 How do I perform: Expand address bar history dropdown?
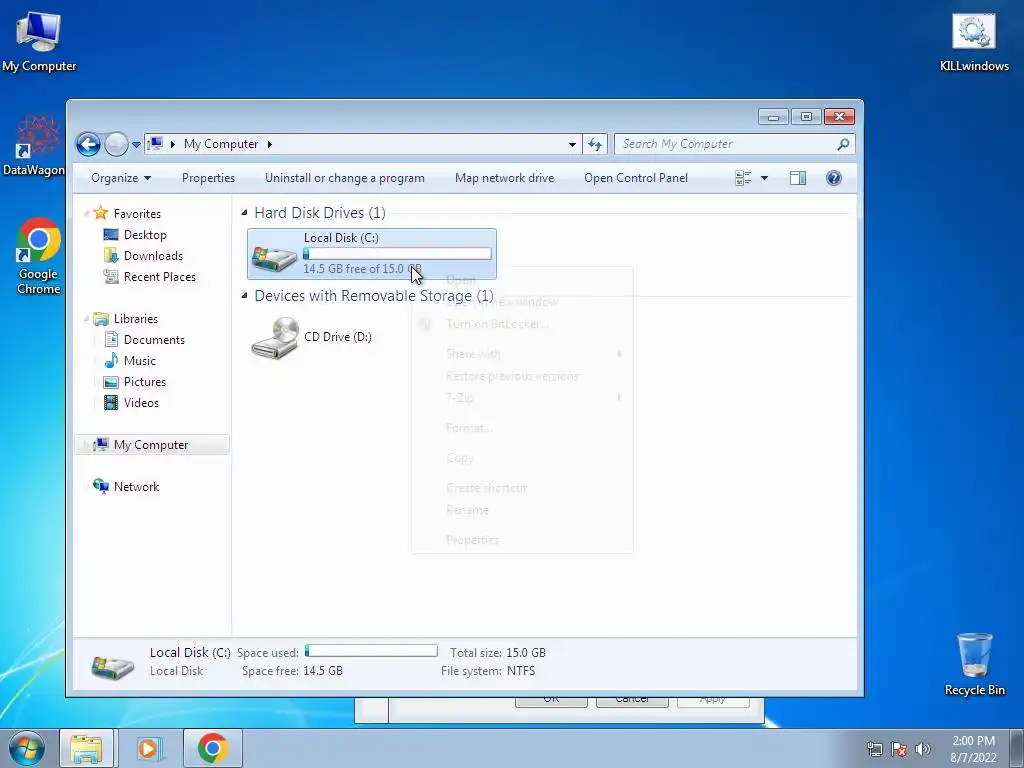(572, 144)
